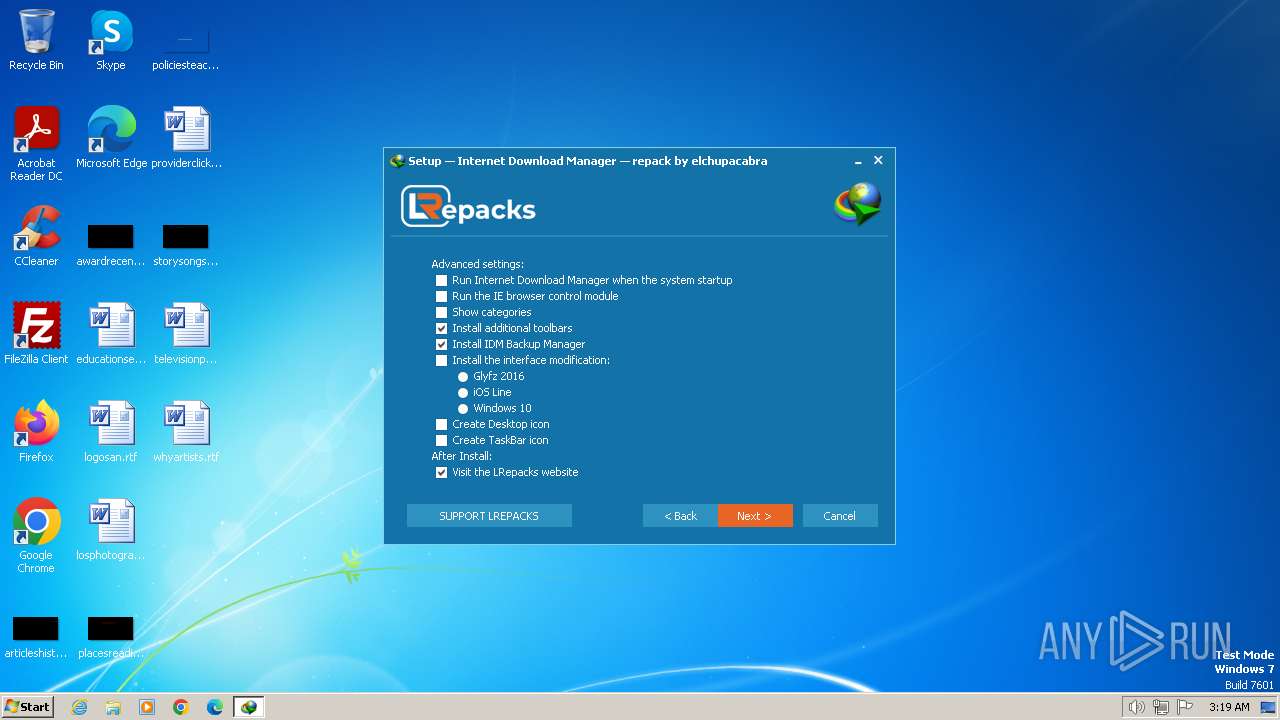Select whyartists.rtf document icon
1280x720 pixels.
tap(186, 432)
